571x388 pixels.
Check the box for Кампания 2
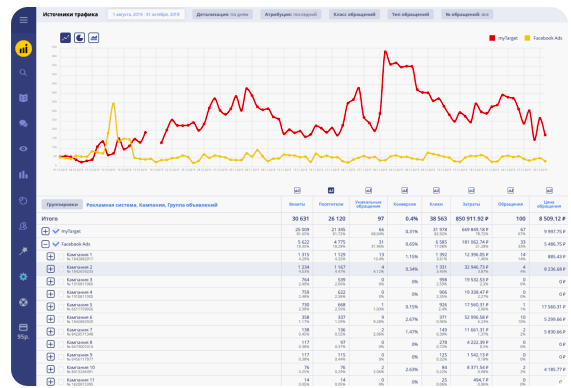point(61,269)
